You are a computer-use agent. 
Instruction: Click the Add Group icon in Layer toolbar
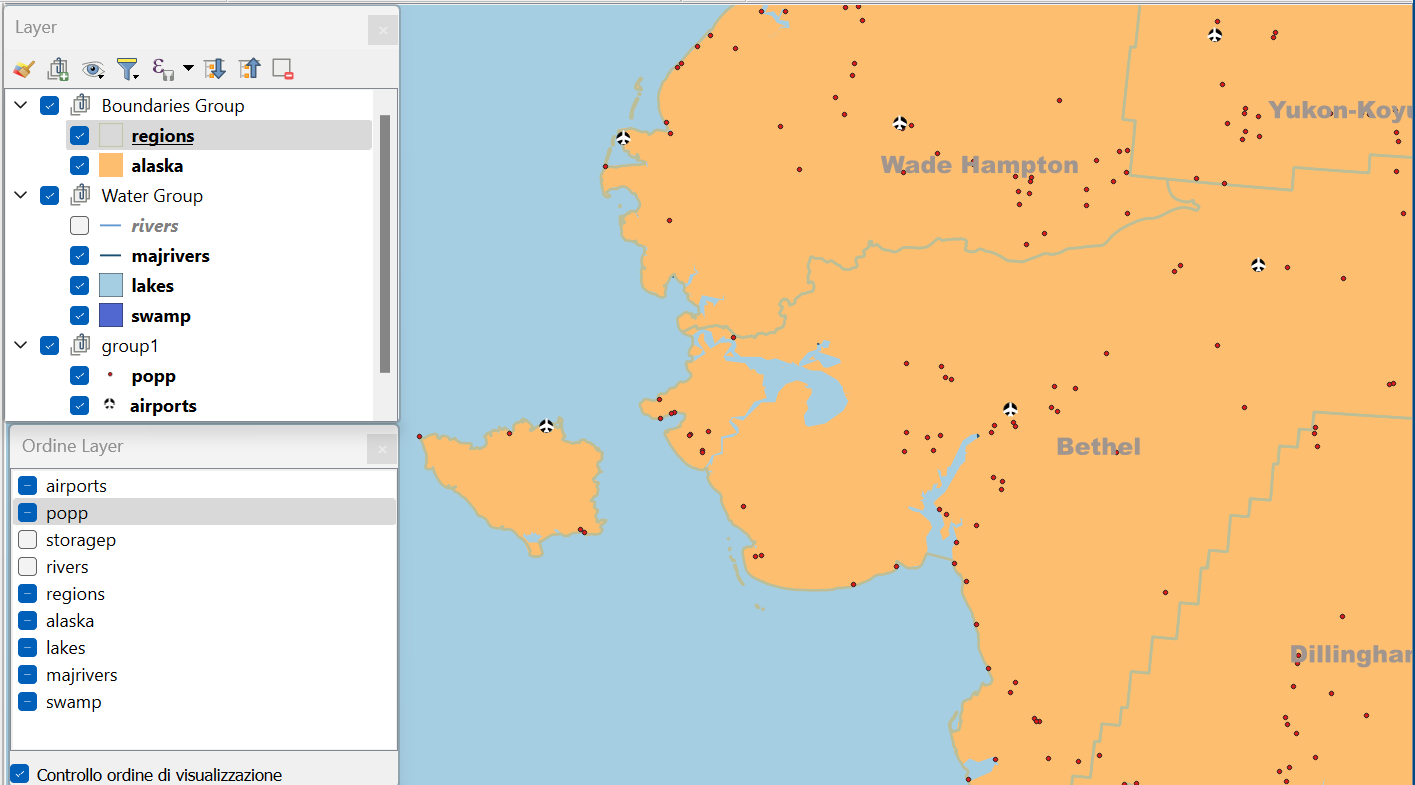(58, 69)
